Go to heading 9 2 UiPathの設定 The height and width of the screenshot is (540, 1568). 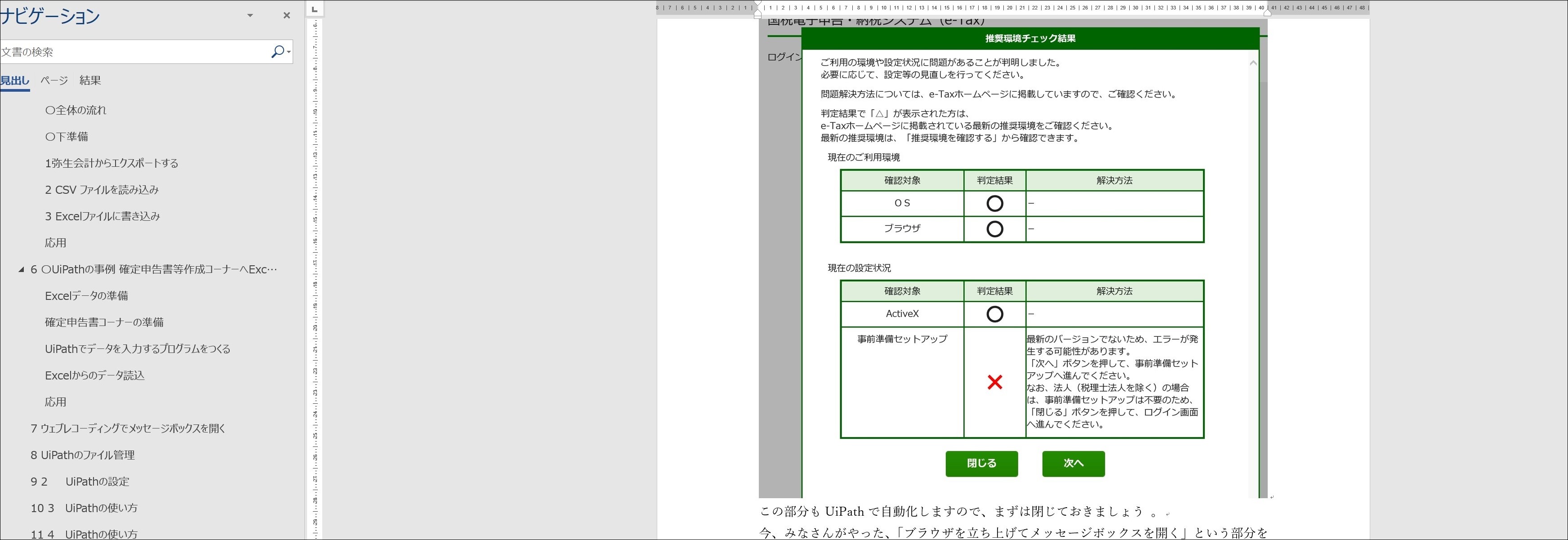click(x=80, y=482)
